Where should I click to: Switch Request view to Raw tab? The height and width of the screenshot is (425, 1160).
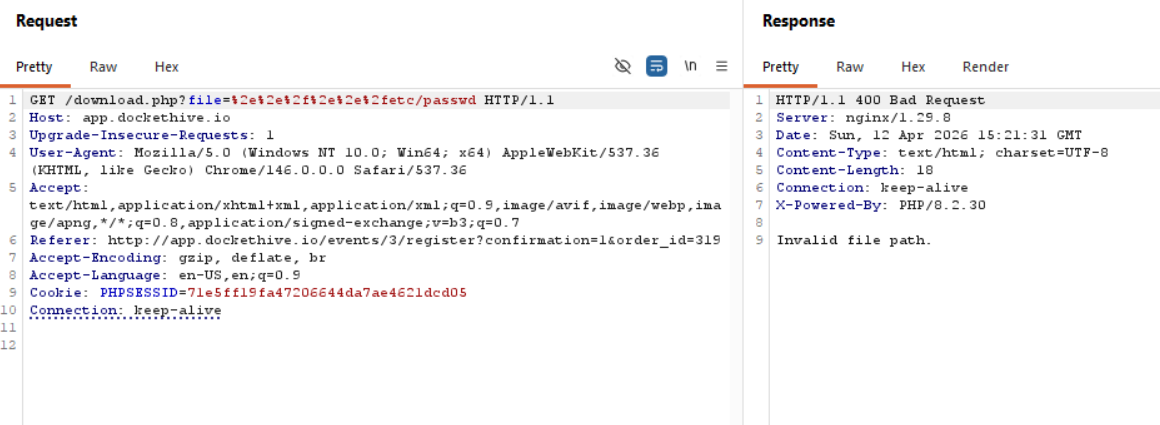(x=103, y=67)
